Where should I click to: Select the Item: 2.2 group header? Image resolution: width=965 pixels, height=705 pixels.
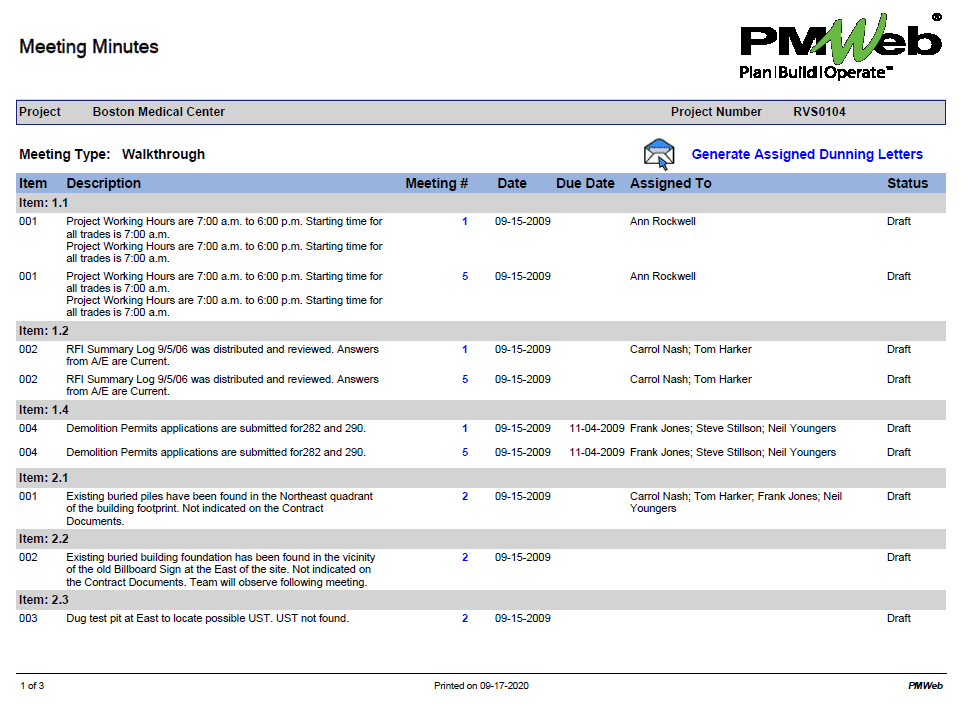pos(481,539)
